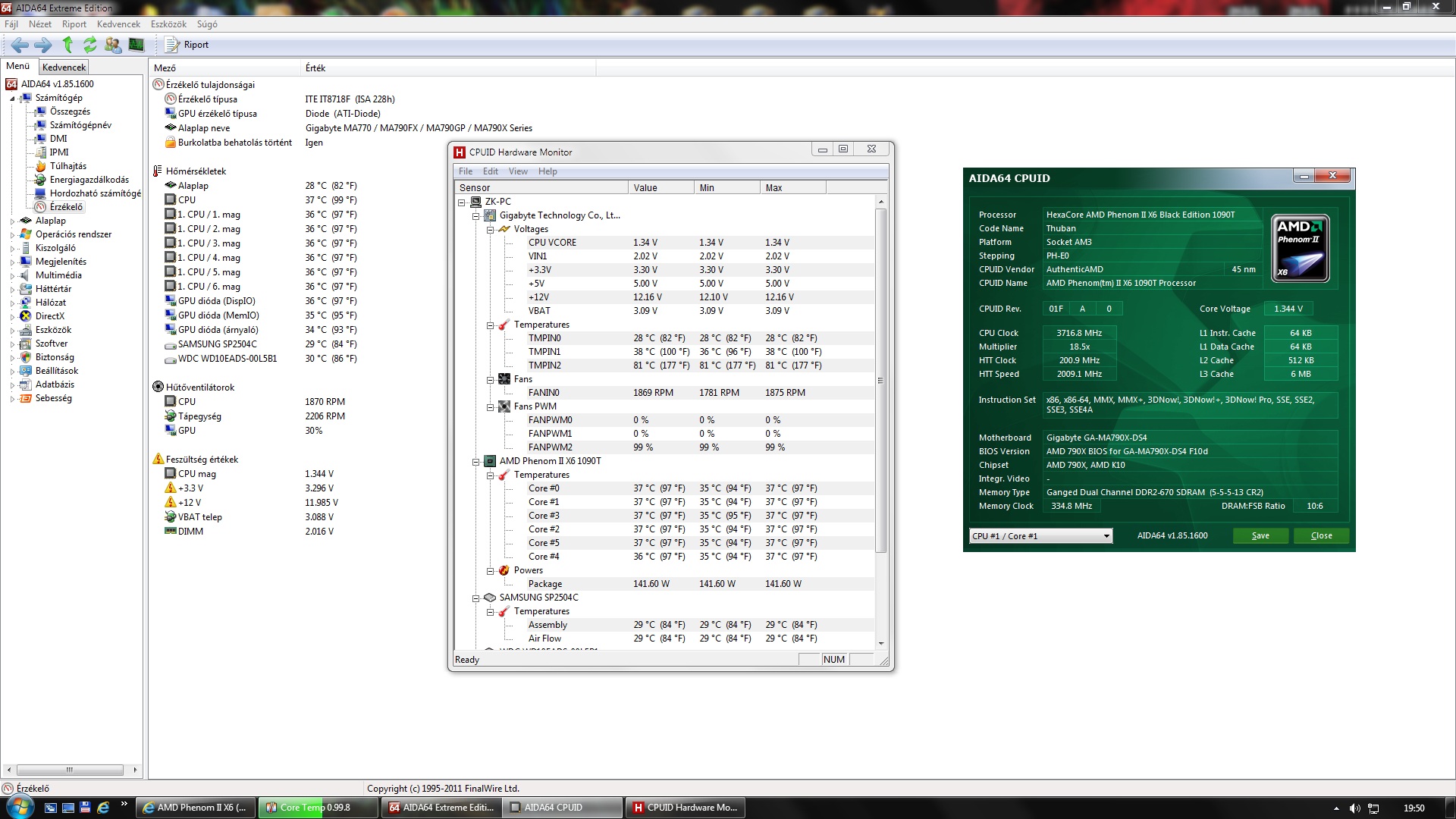1456x819 pixels.
Task: Click the users icon in AIDA64 toolbar
Action: pyautogui.click(x=113, y=45)
